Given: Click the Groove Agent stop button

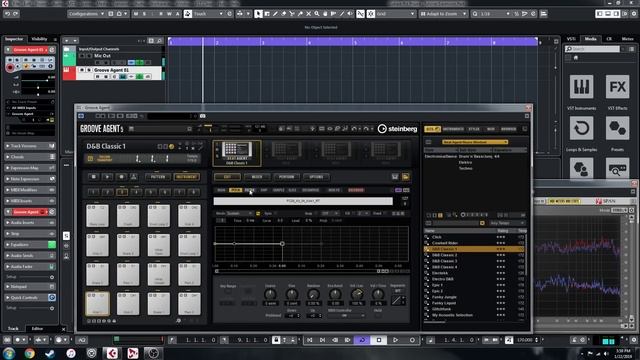Looking at the screenshot, I should 93,177.
